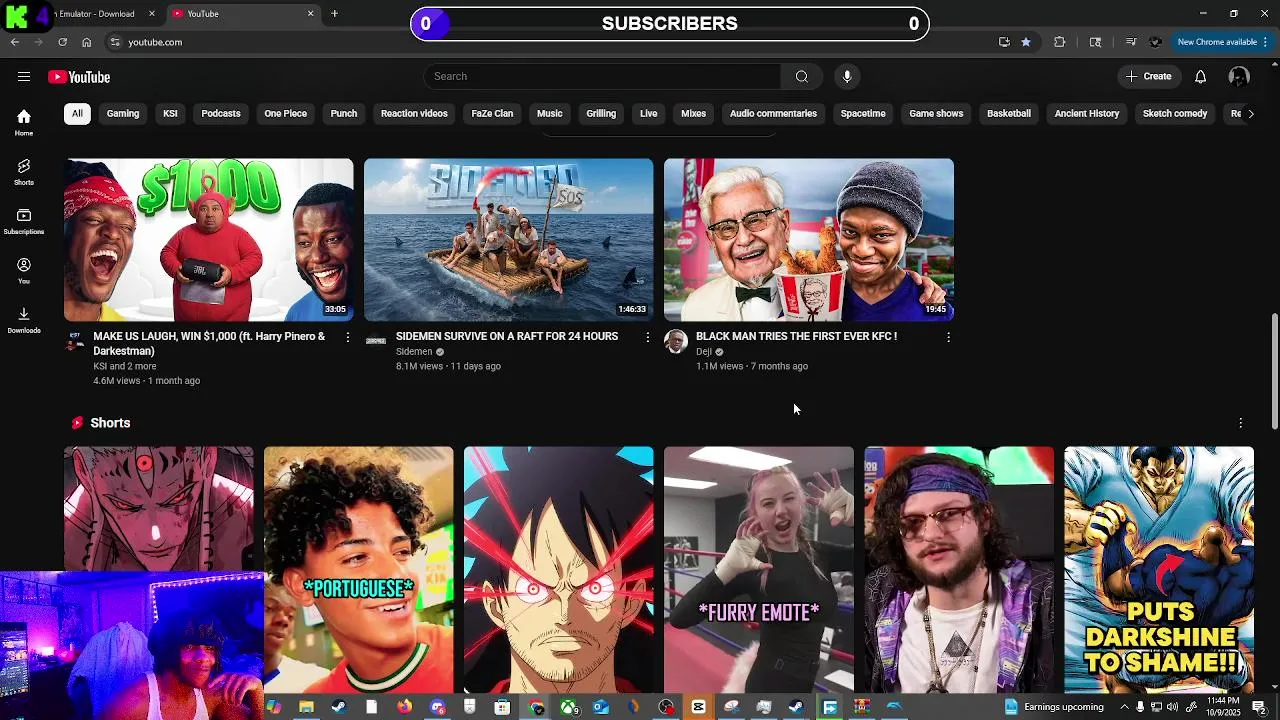Open Xbox app in taskbar
The height and width of the screenshot is (720, 1280).
coord(568,707)
